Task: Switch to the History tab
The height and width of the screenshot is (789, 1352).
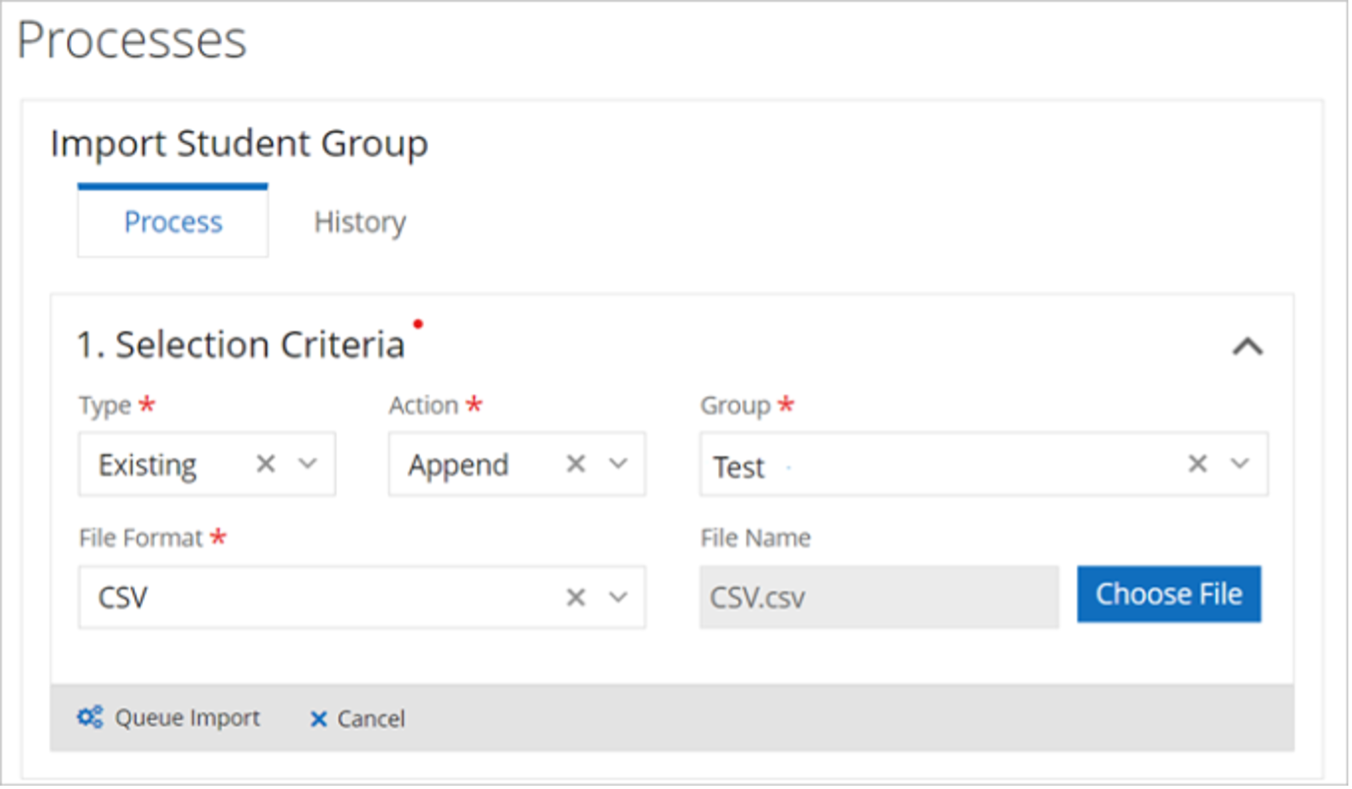Action: pos(359,222)
